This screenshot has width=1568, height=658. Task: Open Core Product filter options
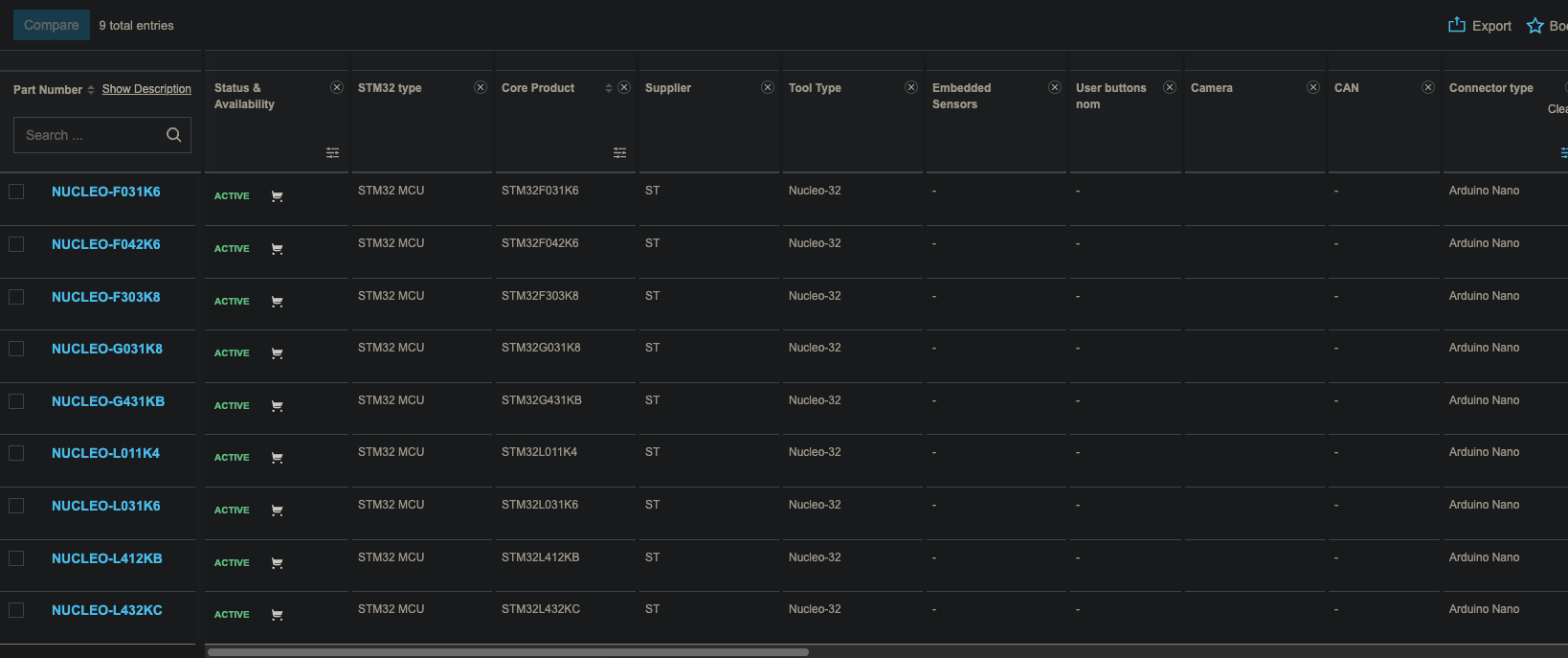[x=619, y=153]
